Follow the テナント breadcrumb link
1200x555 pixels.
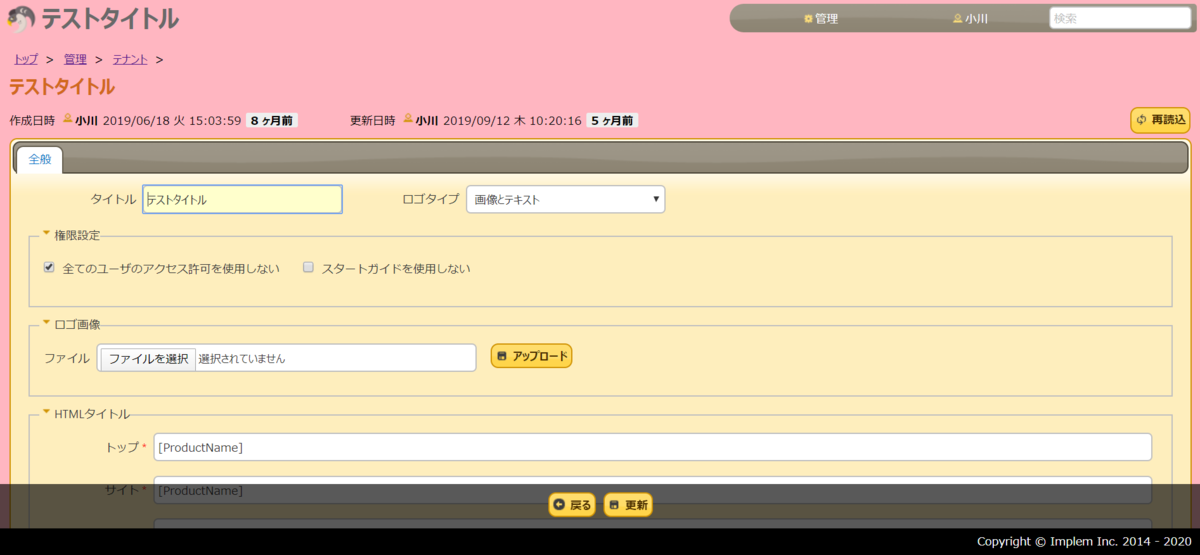130,59
